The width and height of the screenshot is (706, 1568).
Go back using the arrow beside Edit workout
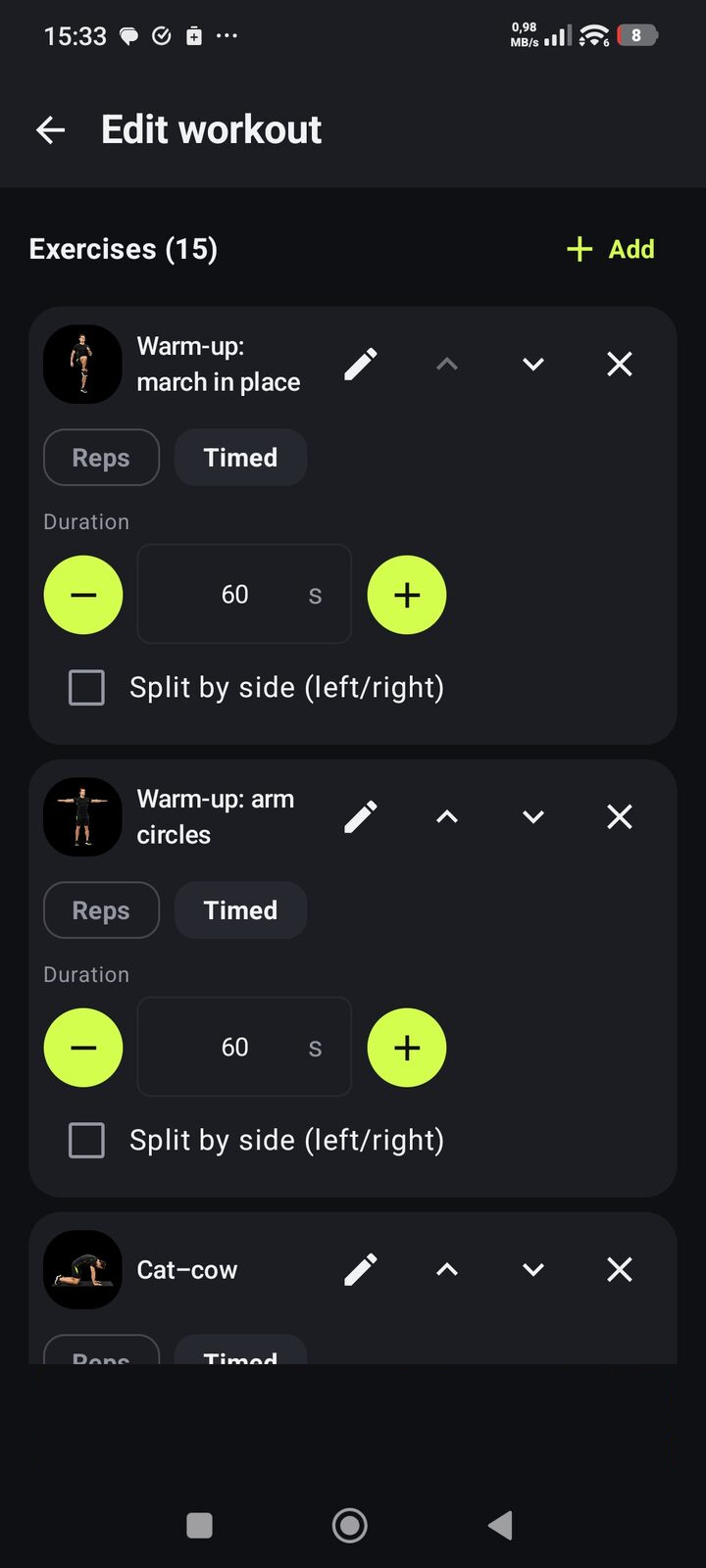(x=50, y=129)
